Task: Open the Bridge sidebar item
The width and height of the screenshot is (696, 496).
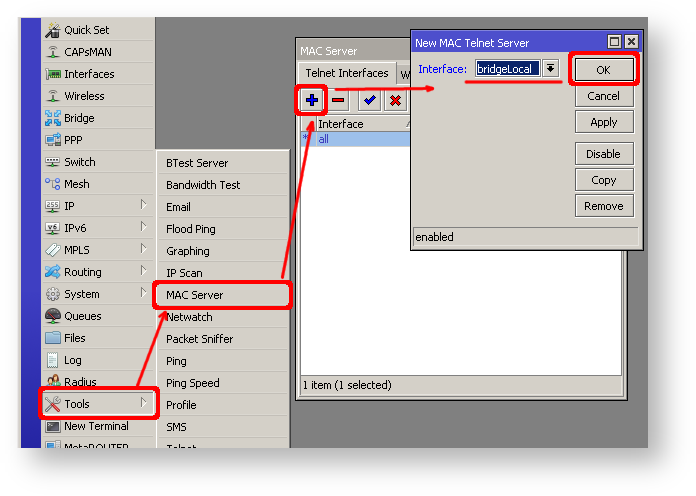Action: pos(79,118)
